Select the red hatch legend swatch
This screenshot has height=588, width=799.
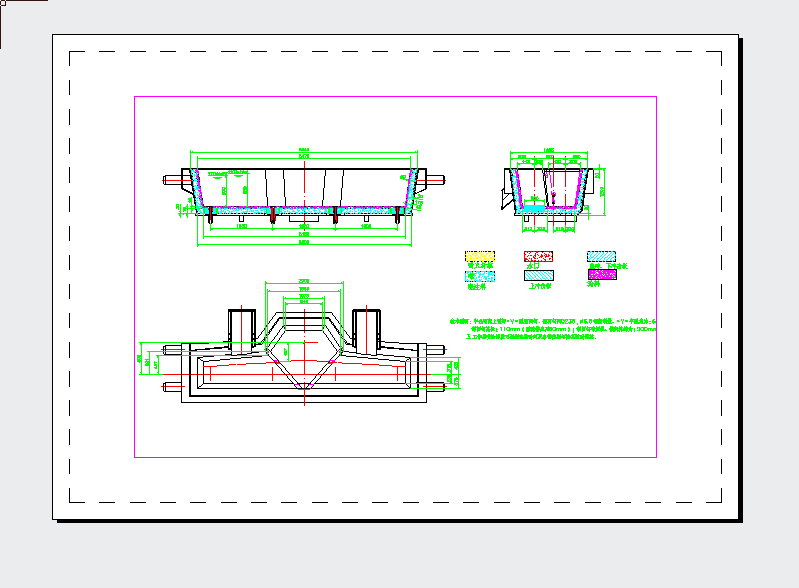[540, 256]
